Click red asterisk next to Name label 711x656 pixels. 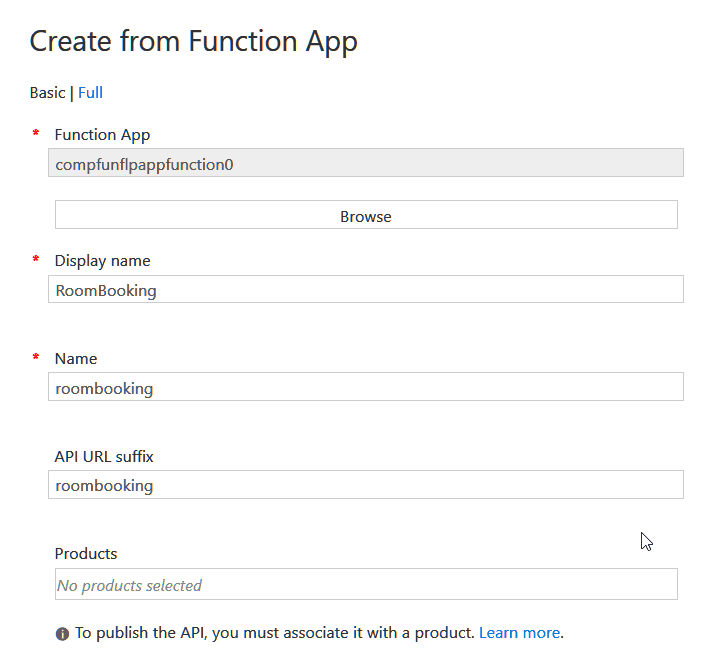[x=36, y=356]
